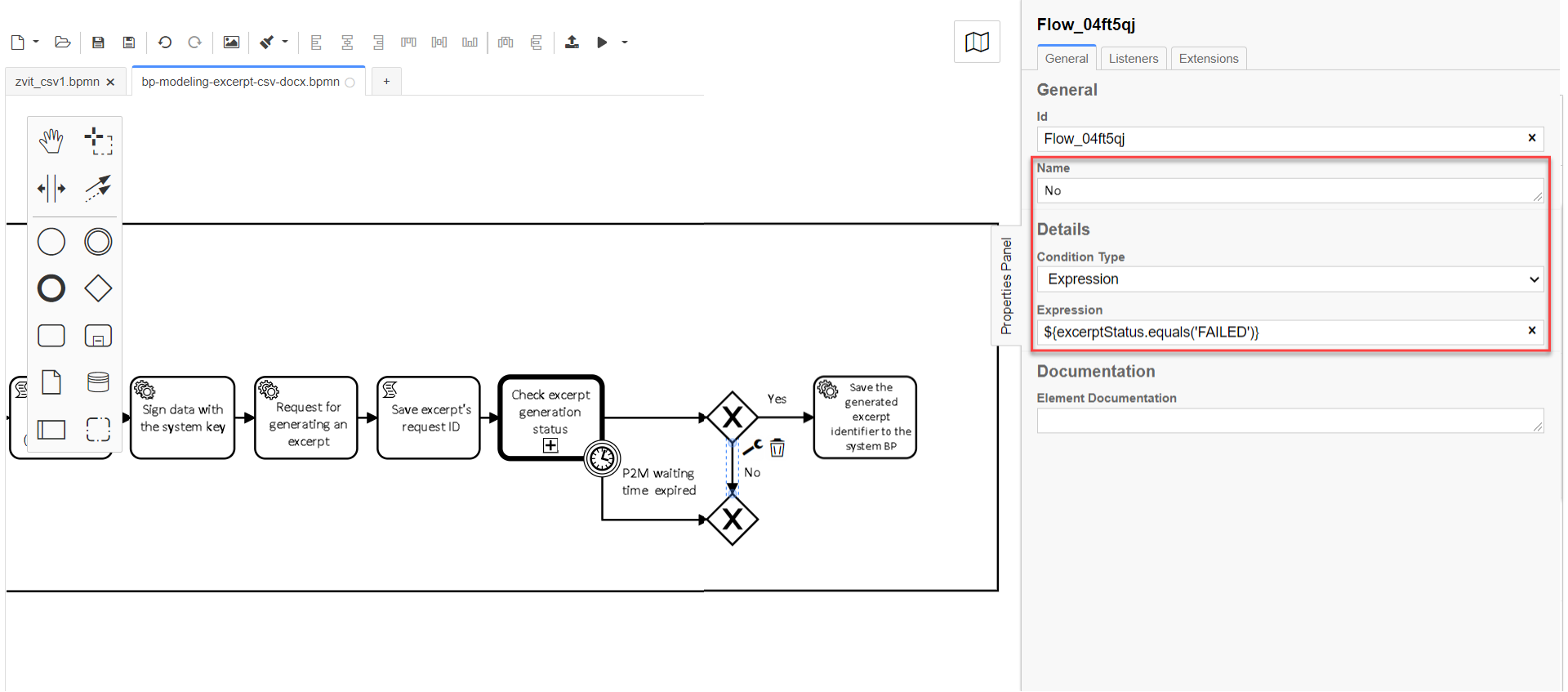Align selected elements to the bottom
Screen dimensions: 1568x692
[470, 42]
